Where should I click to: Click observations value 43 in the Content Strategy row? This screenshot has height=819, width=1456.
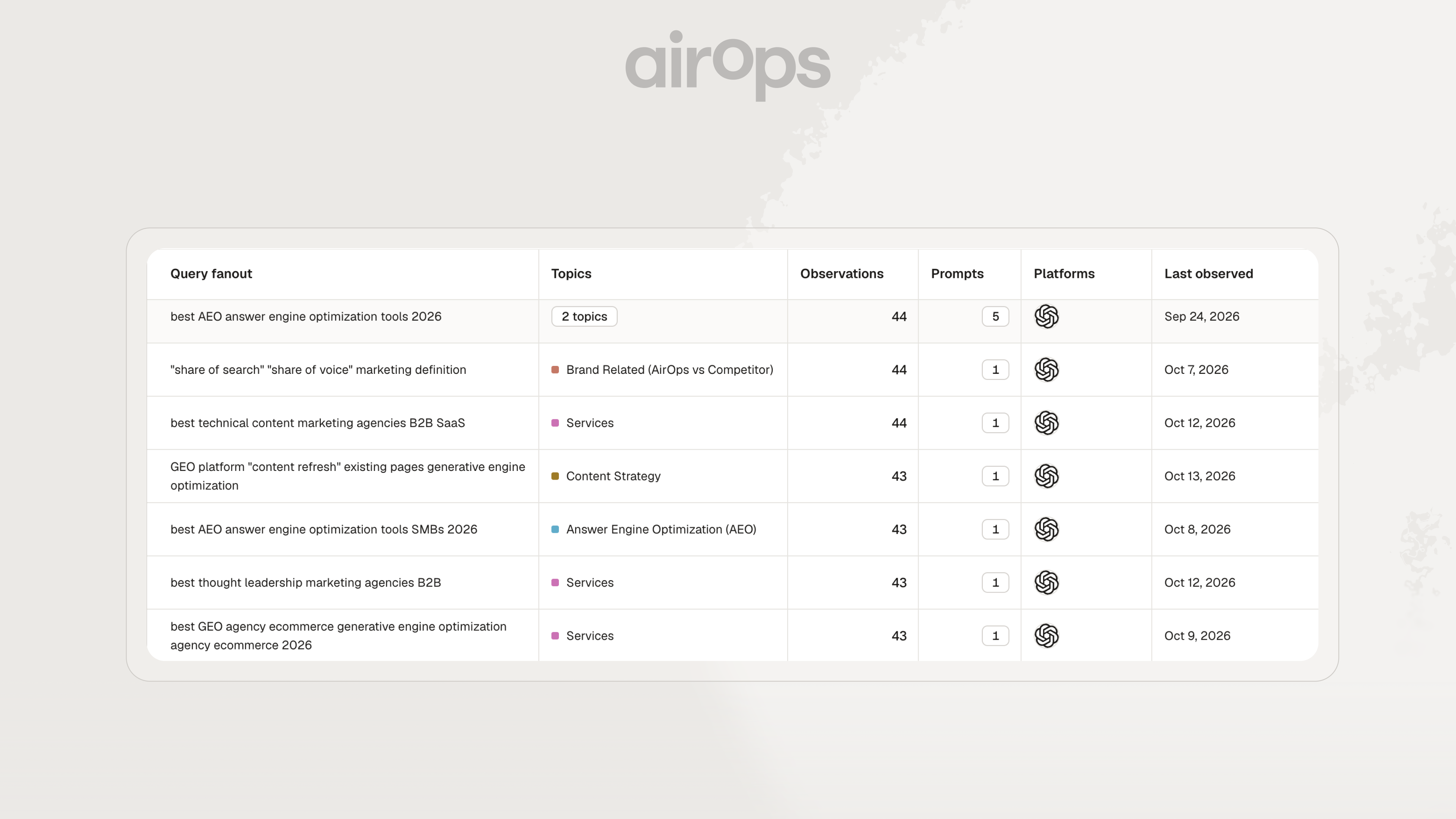[899, 476]
